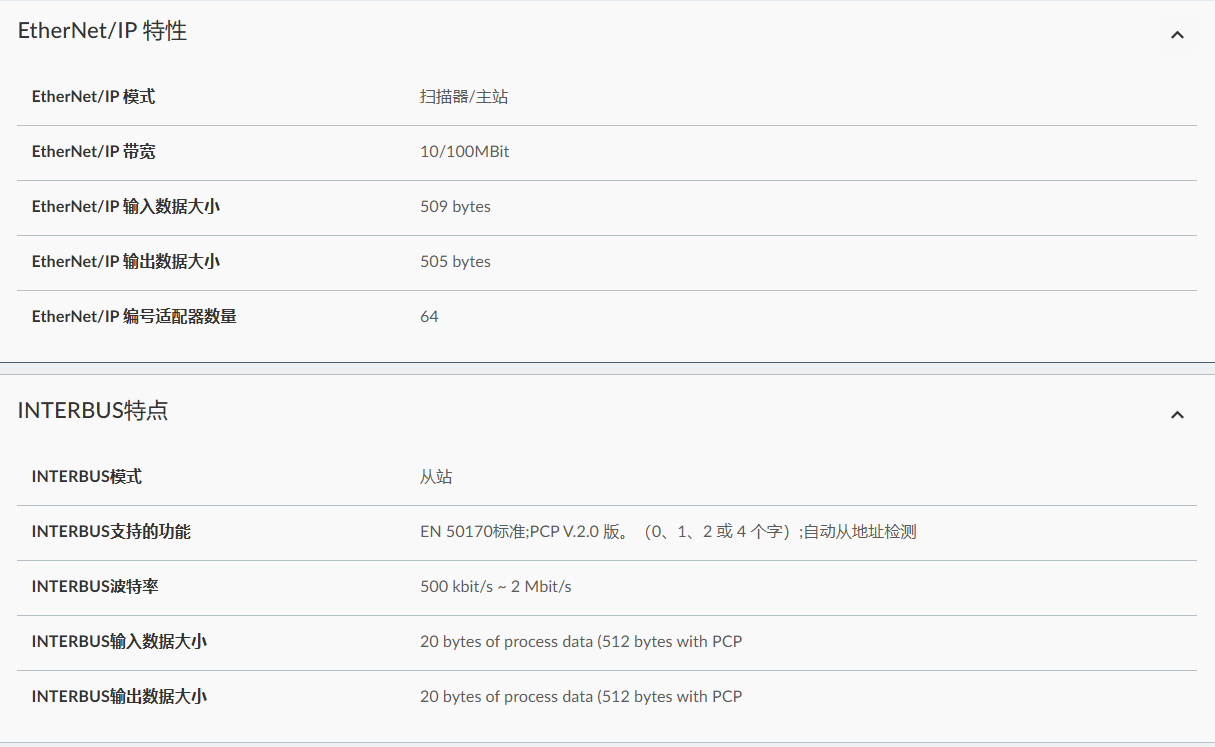Click the 10/100MBit bandwidth value
Screen dimensions: 1215x747
pos(464,152)
